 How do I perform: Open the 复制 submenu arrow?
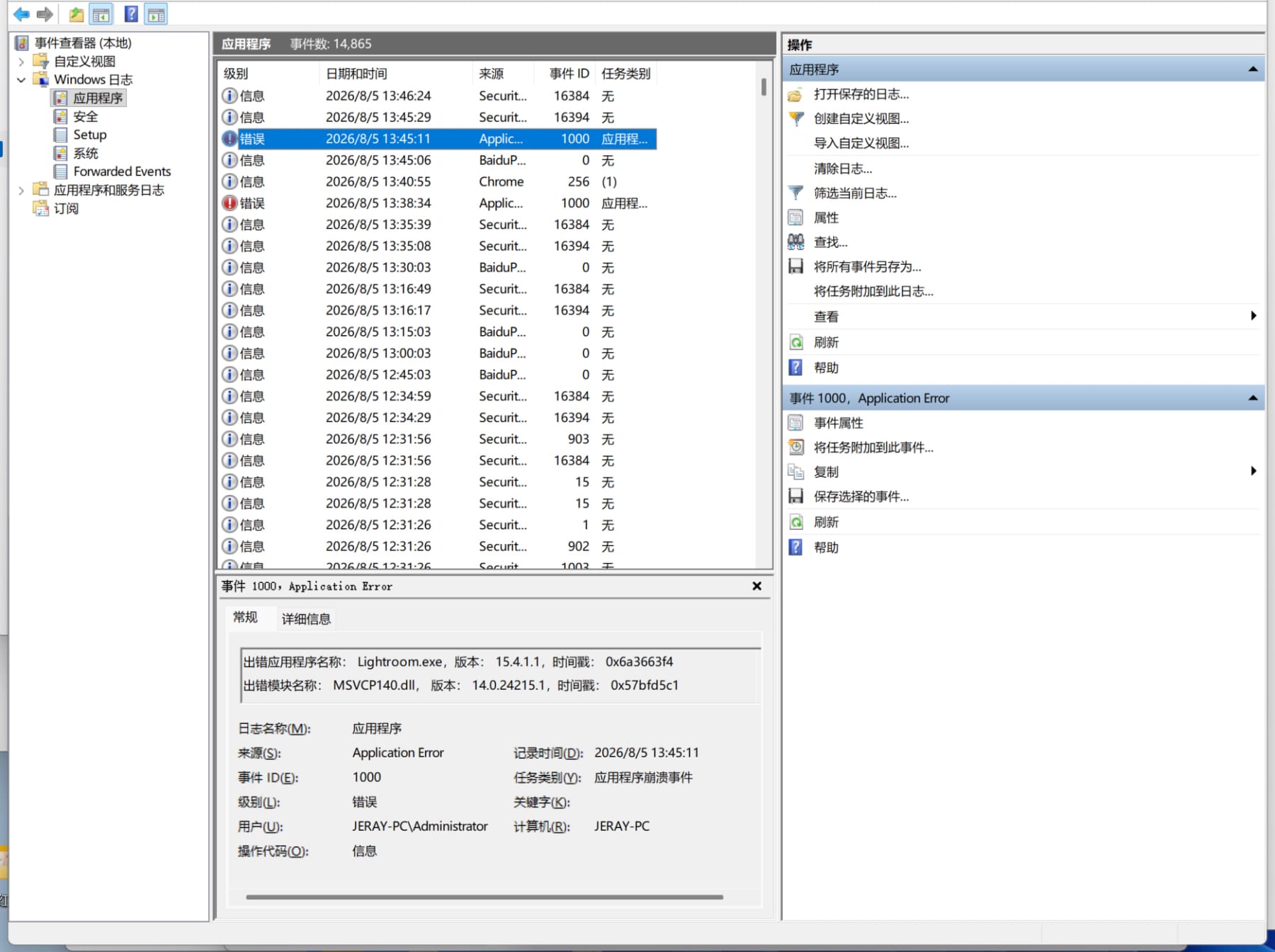tap(1253, 471)
